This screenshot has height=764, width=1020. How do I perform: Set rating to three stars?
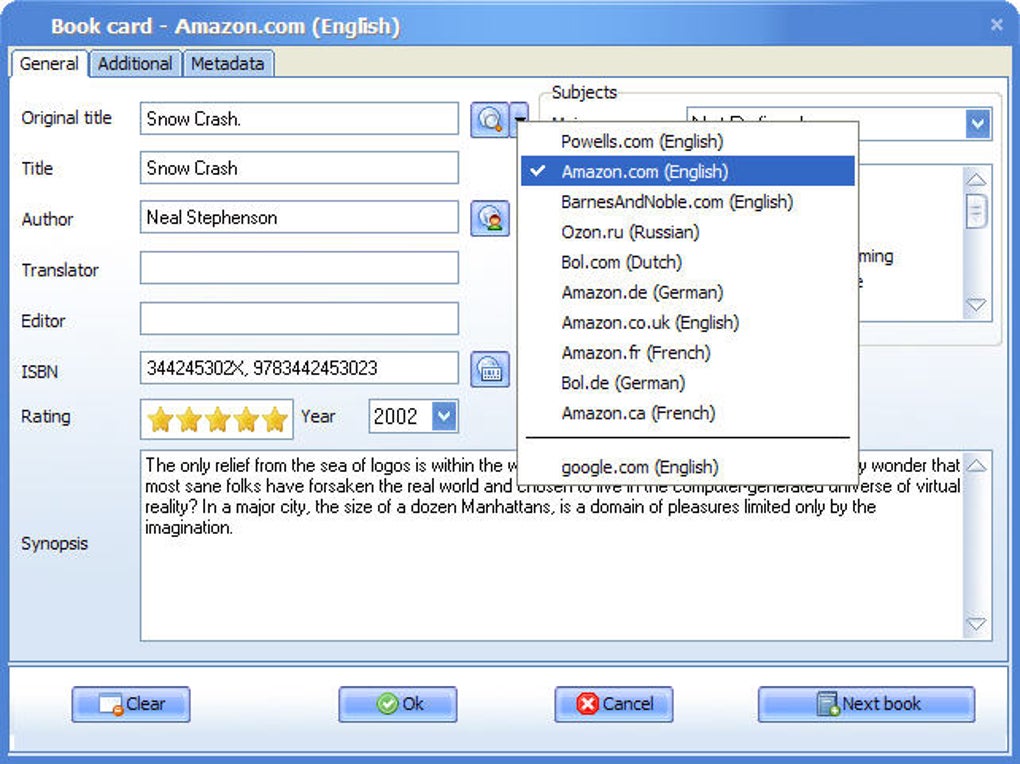click(x=217, y=420)
